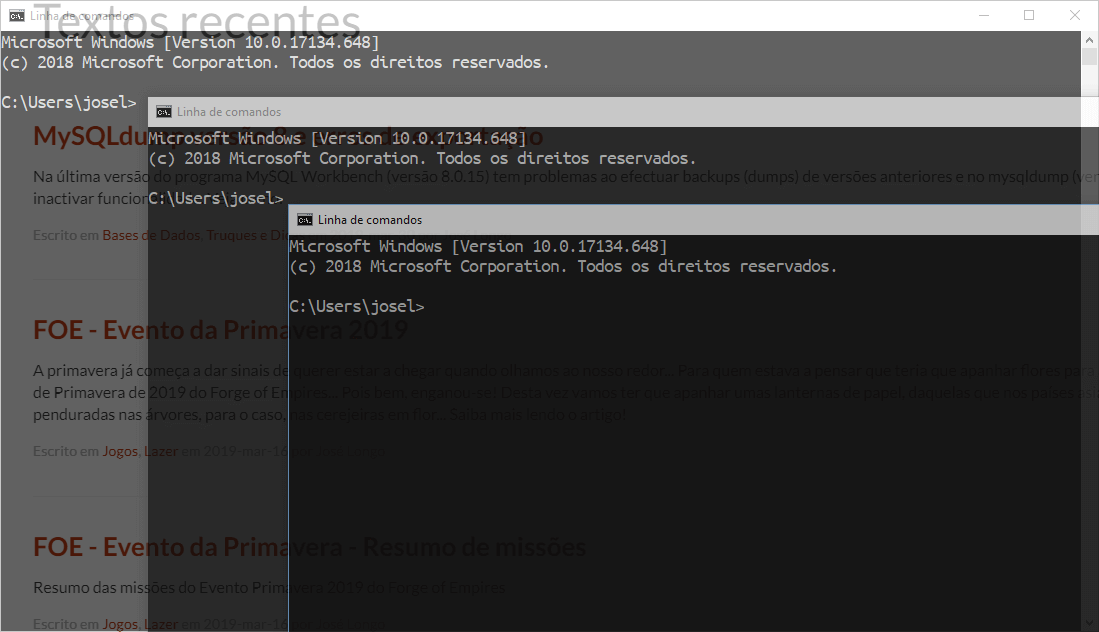
Task: Click the rearmost command window's title icon
Action: (16, 15)
